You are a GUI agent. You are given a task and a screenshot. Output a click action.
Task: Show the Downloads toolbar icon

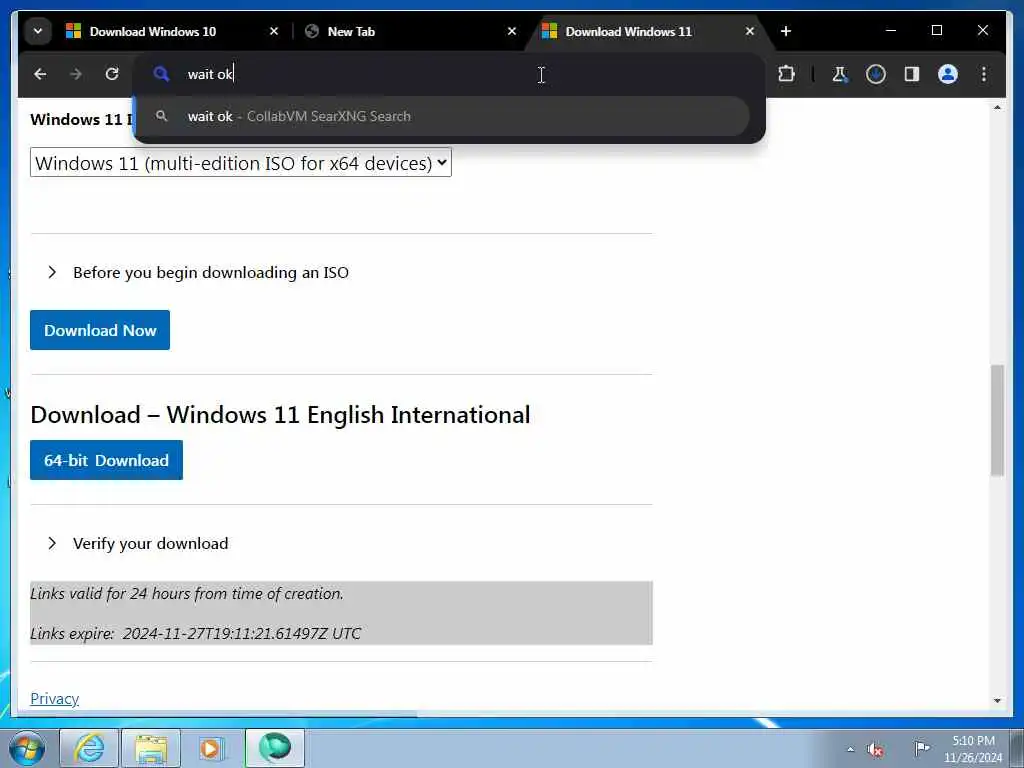tap(876, 74)
